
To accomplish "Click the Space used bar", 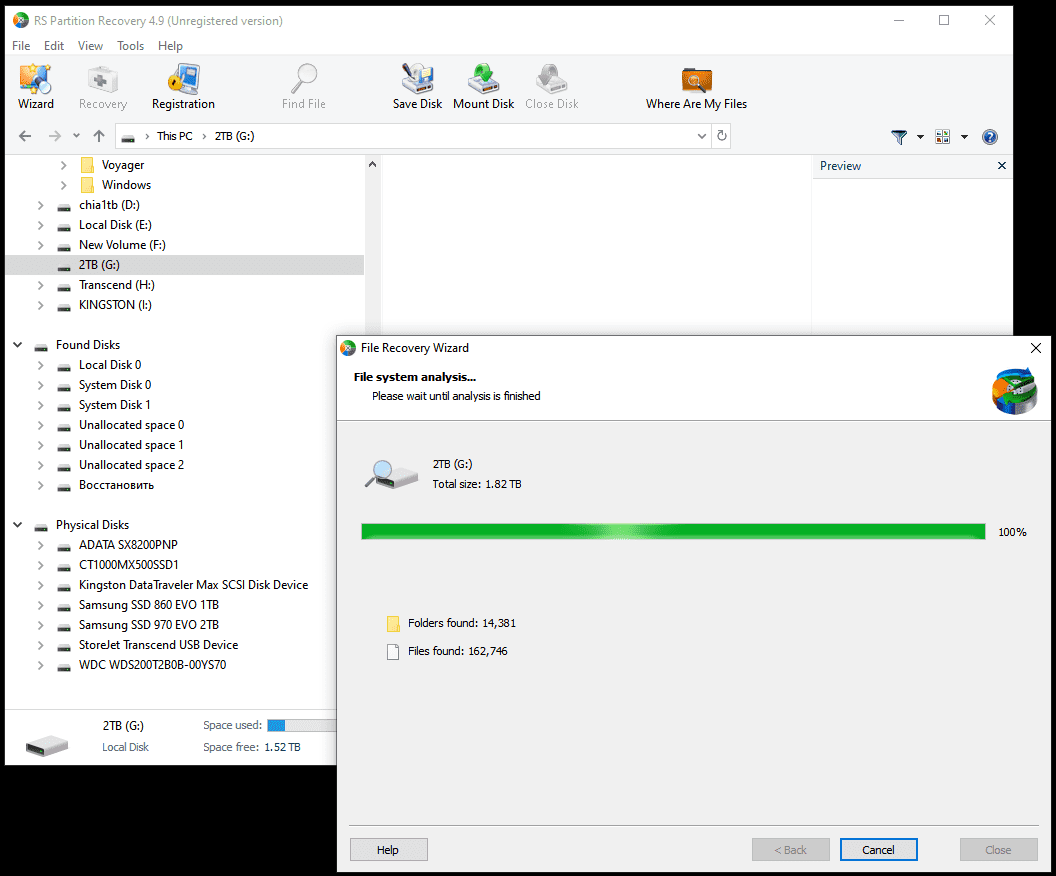I will tap(302, 725).
